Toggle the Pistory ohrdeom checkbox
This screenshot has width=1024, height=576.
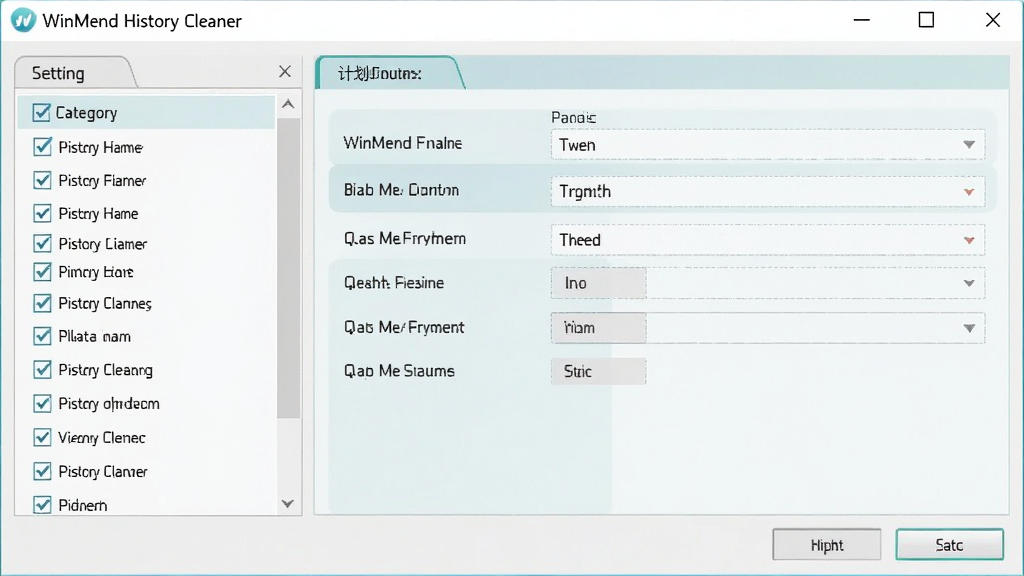[42, 403]
